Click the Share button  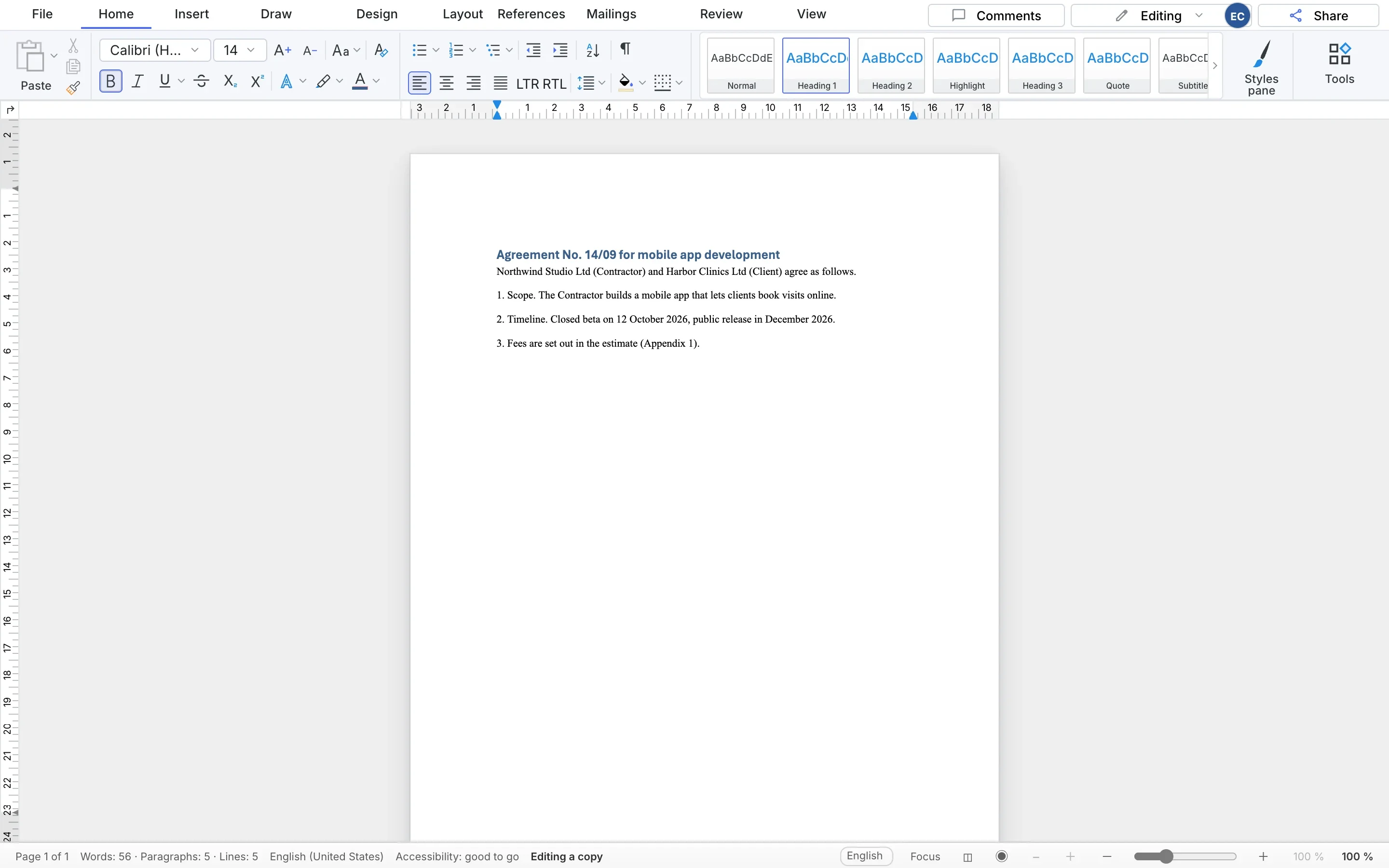pyautogui.click(x=1319, y=16)
